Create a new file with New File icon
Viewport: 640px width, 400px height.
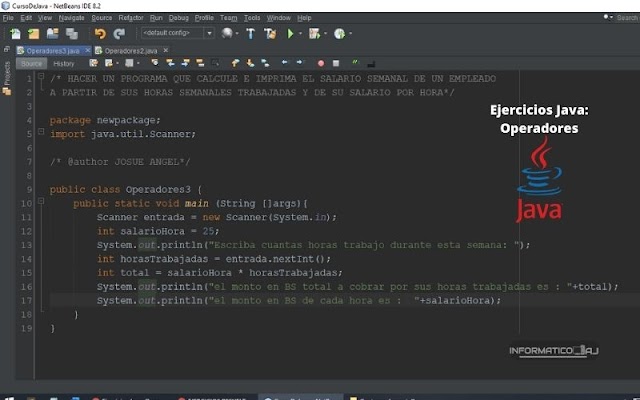[x=15, y=33]
